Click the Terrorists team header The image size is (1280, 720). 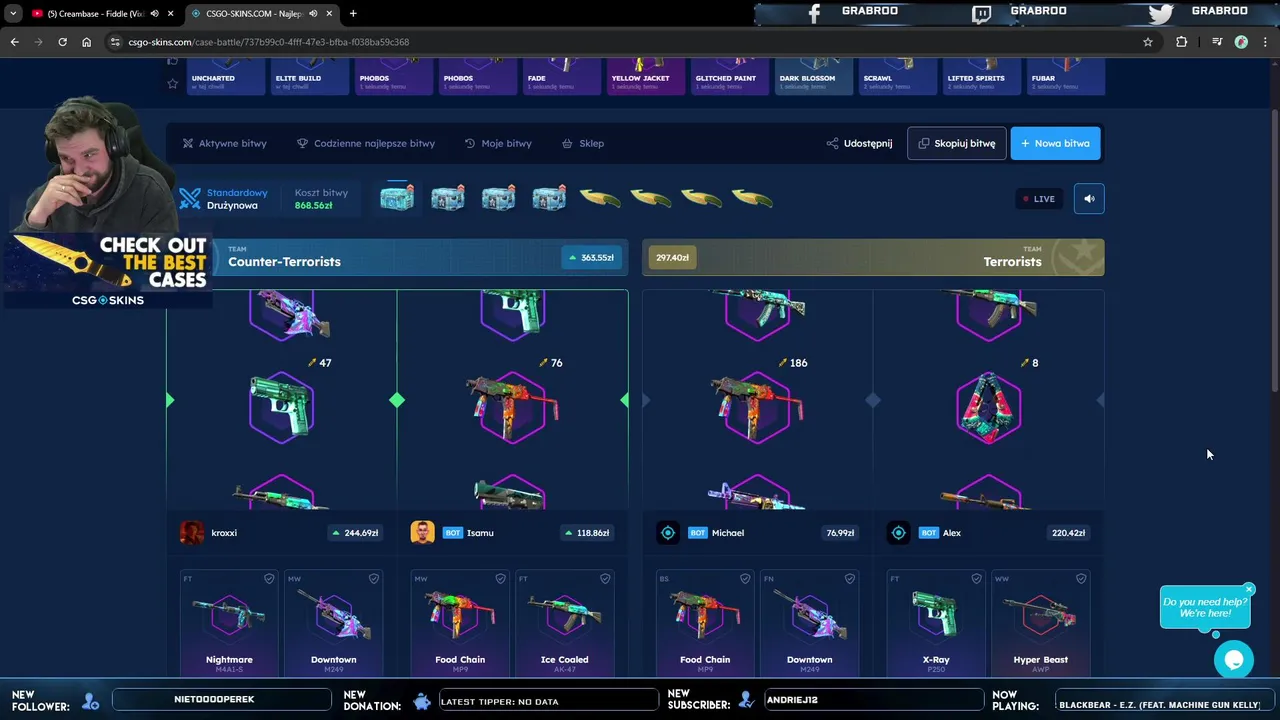point(873,257)
